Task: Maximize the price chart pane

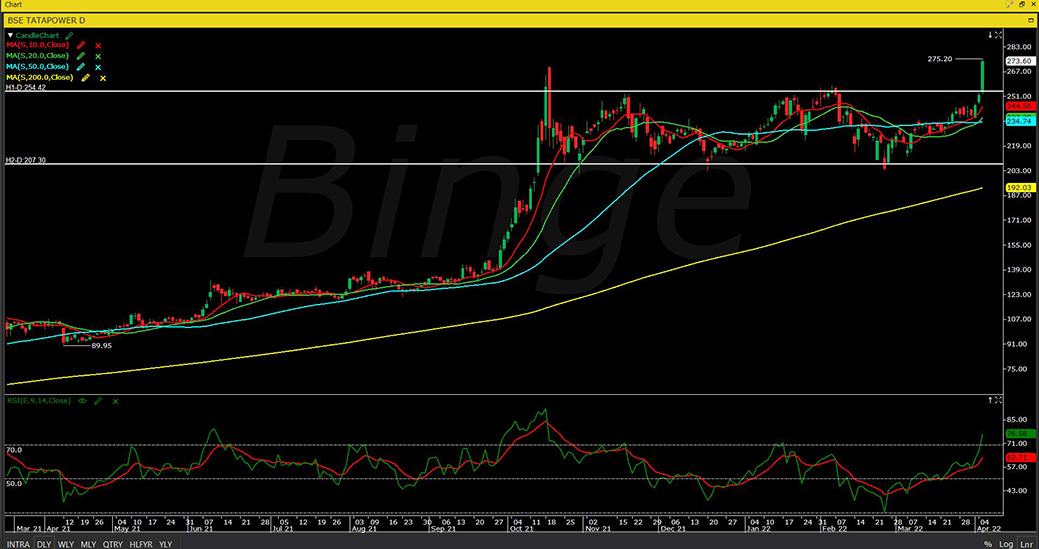Action: tap(999, 34)
